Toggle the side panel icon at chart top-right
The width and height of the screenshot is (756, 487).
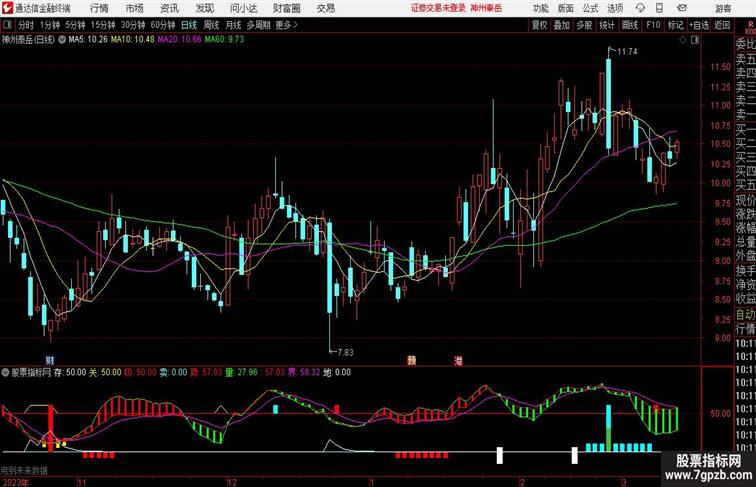click(695, 40)
